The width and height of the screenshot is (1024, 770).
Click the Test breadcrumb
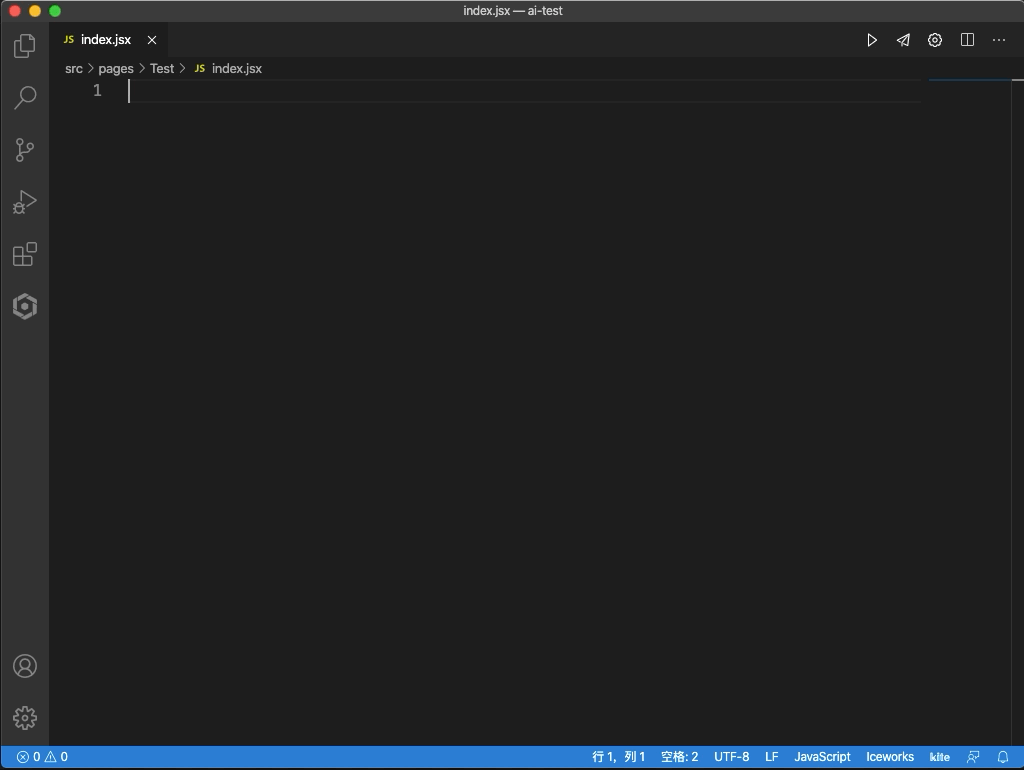(162, 69)
